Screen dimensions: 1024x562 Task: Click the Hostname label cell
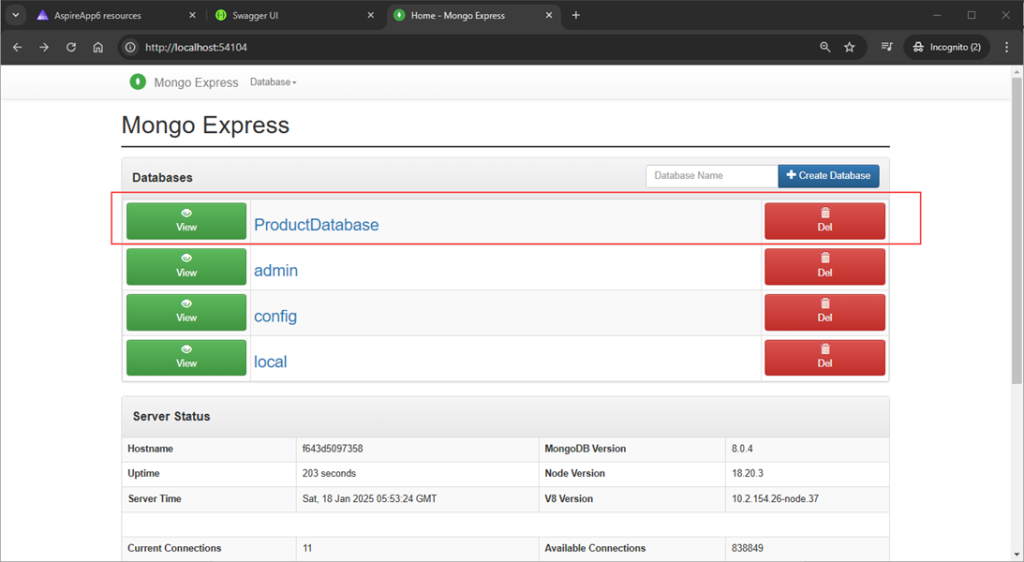pyautogui.click(x=209, y=448)
